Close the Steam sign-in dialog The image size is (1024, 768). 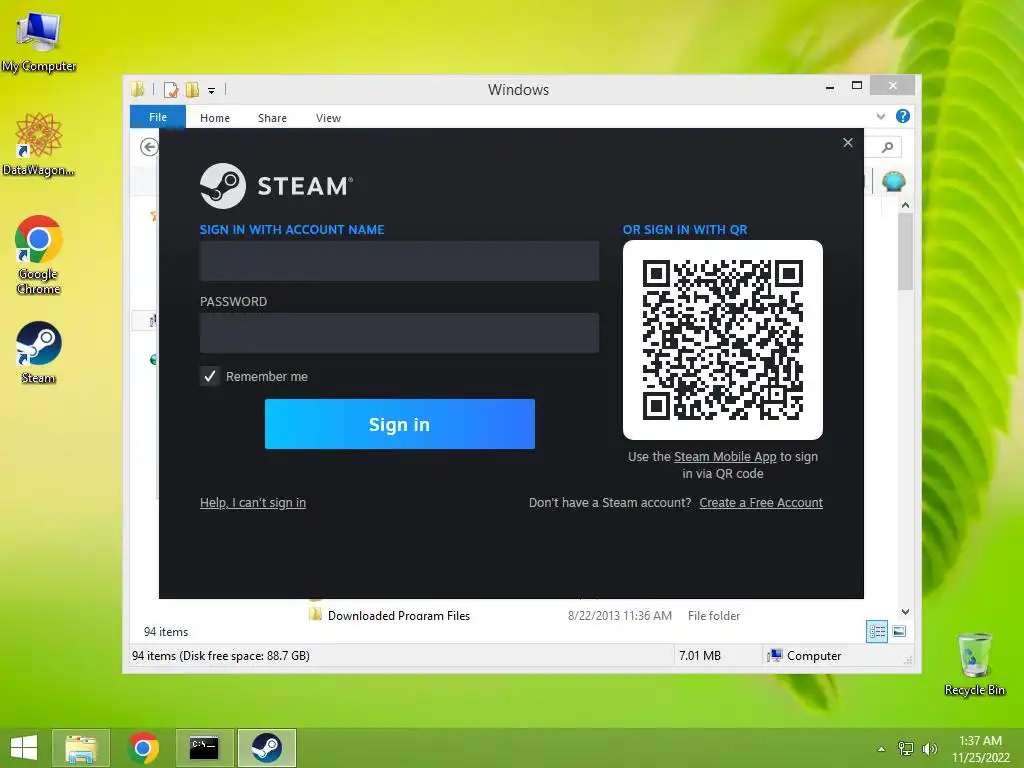click(848, 142)
